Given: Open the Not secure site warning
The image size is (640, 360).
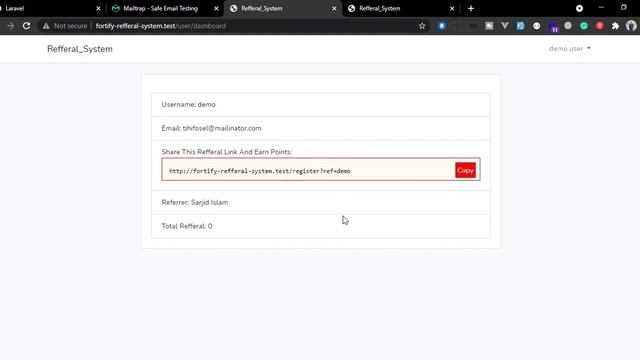Looking at the screenshot, I should [x=65, y=26].
